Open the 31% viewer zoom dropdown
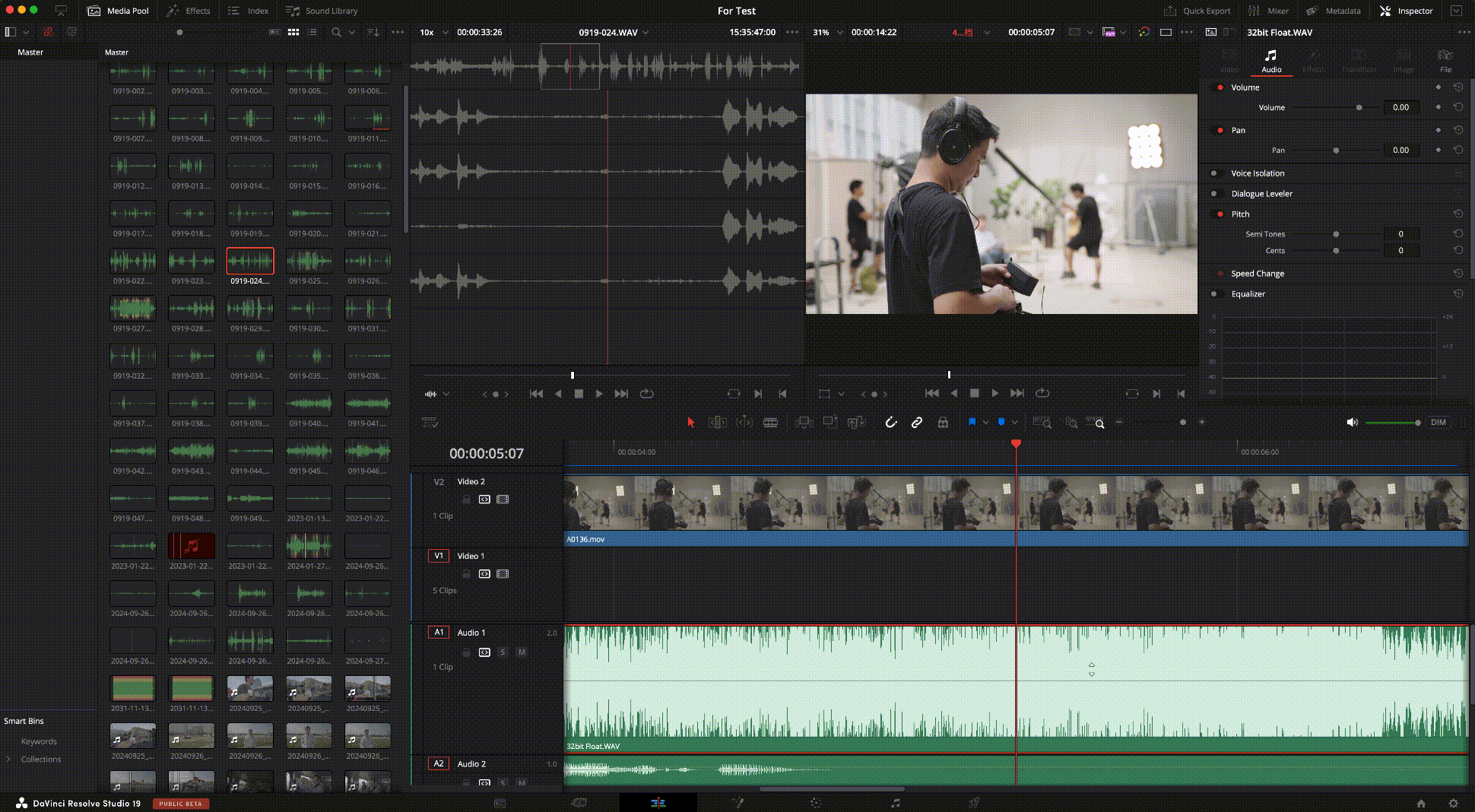This screenshot has width=1475, height=812. 827,33
